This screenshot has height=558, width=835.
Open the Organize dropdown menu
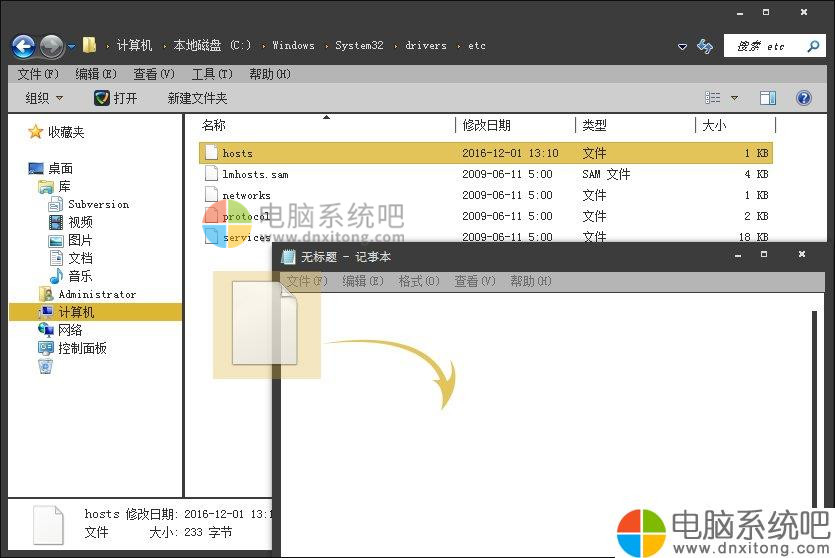(x=44, y=98)
